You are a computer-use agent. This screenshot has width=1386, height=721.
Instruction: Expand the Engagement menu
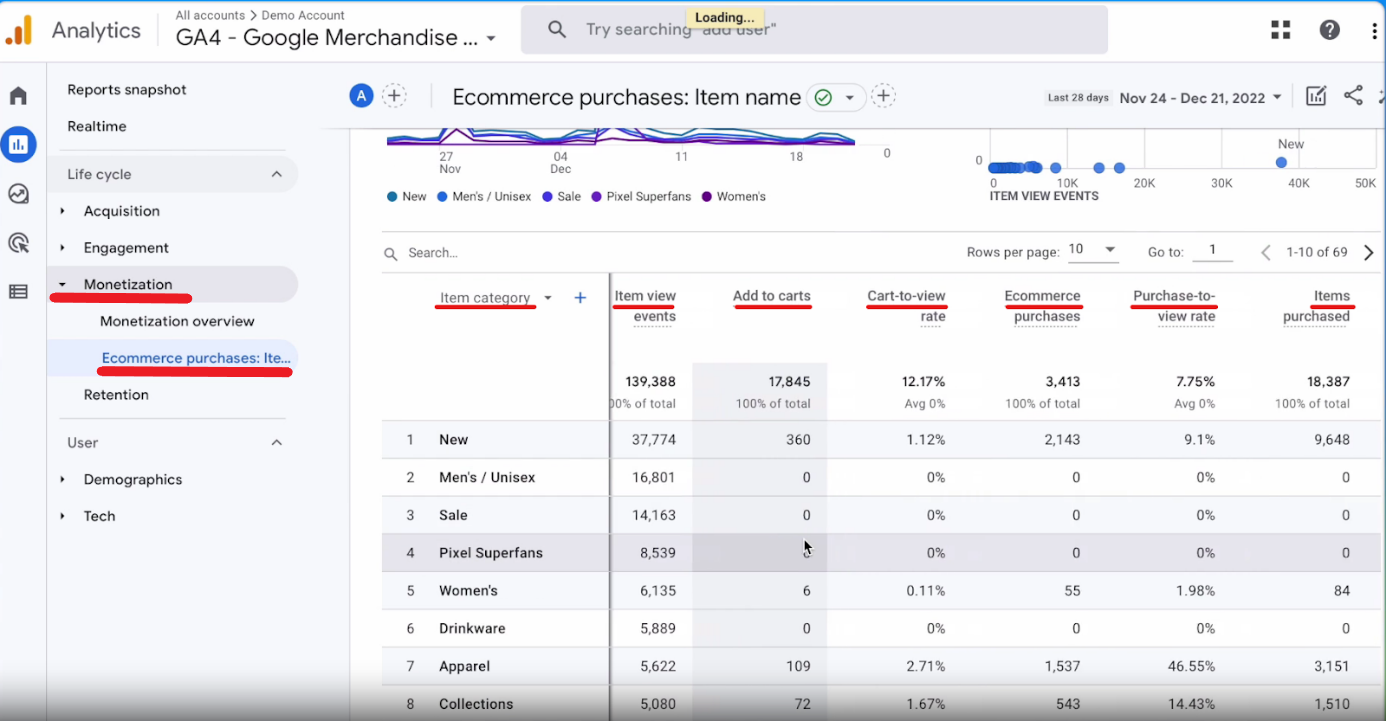click(x=62, y=248)
